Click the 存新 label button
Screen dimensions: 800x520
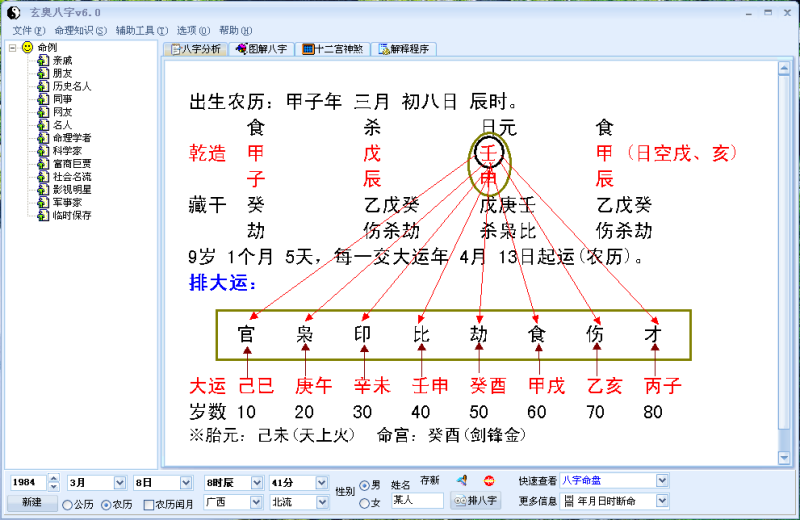point(430,480)
